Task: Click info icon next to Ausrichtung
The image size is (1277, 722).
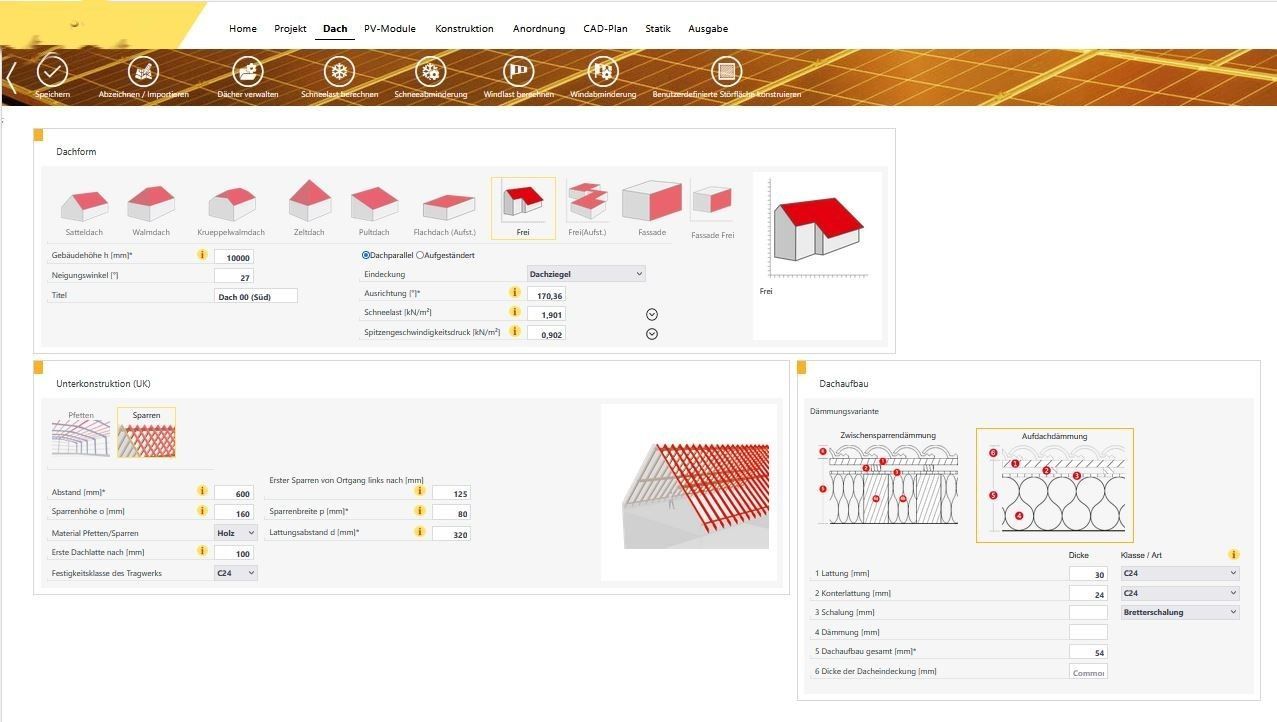Action: point(515,292)
